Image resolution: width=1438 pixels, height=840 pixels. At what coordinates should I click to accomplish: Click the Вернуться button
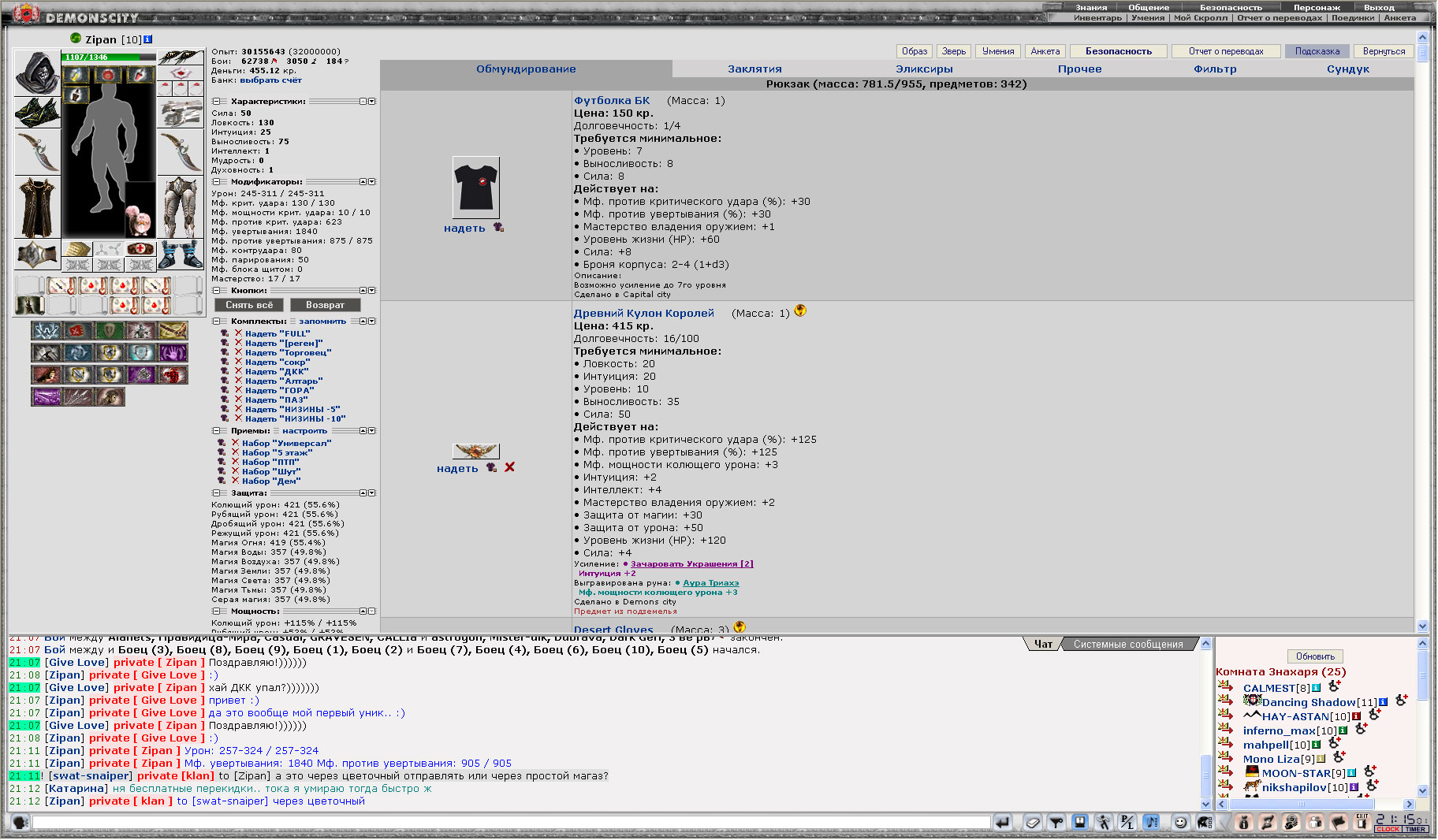pos(1384,51)
